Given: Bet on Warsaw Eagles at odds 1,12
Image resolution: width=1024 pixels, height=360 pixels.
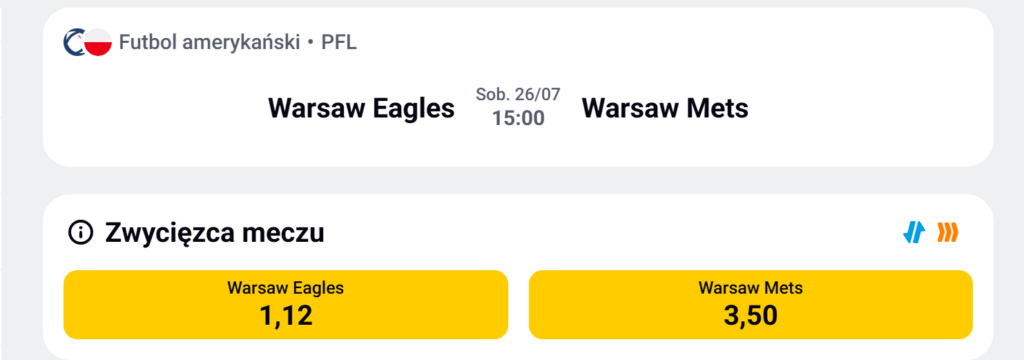Looking at the screenshot, I should (285, 304).
